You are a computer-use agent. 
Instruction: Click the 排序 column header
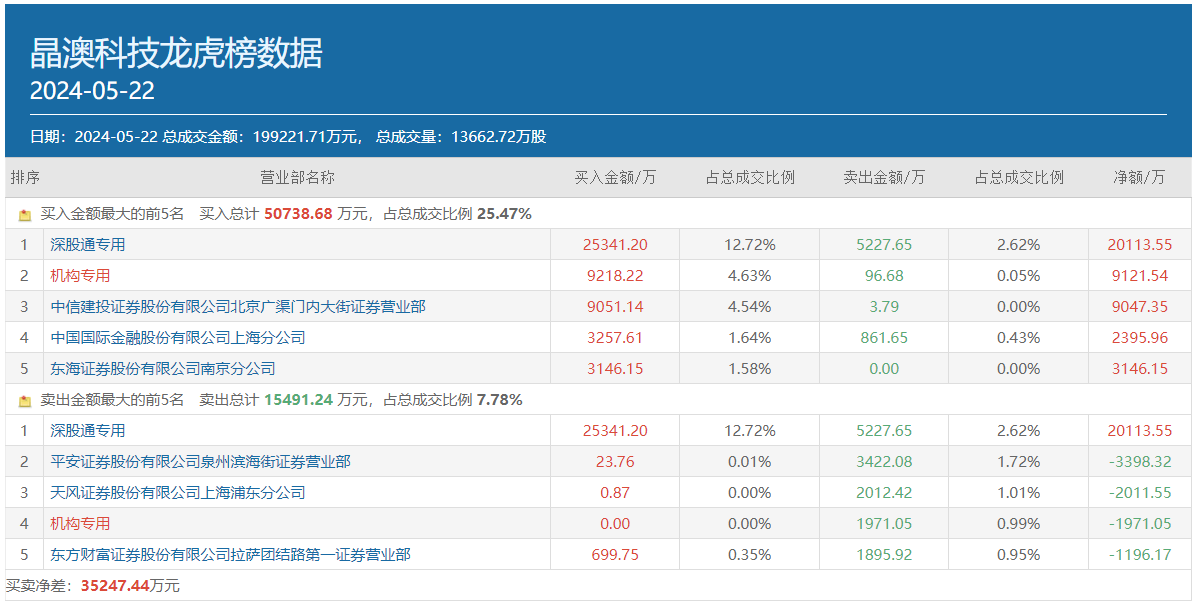click(x=25, y=178)
